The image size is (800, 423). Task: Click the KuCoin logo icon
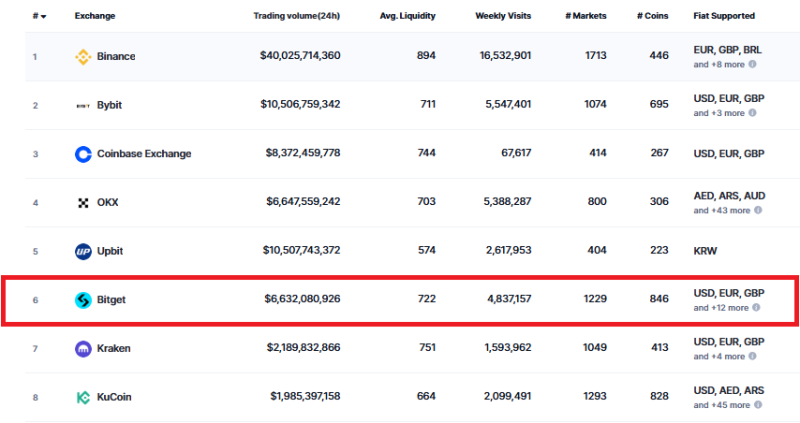tap(83, 397)
